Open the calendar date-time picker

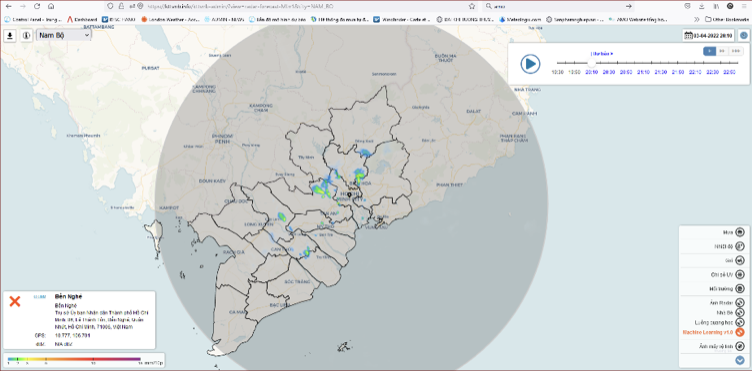coord(709,35)
